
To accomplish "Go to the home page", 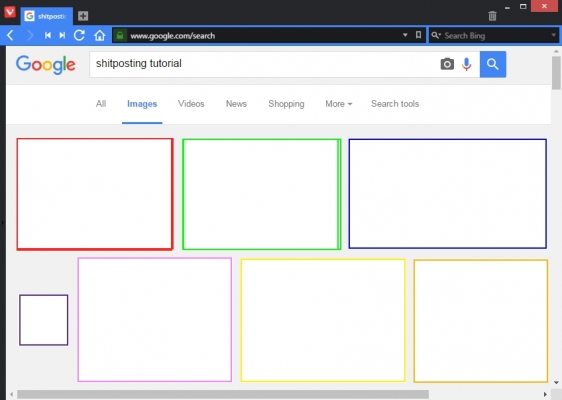I will tap(100, 35).
